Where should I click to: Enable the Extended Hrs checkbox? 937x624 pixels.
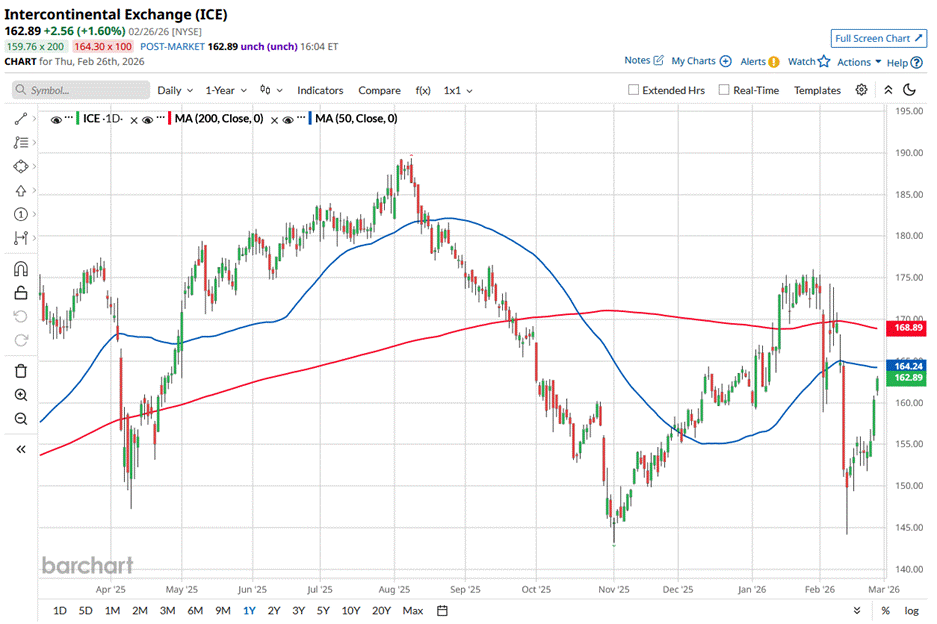634,90
